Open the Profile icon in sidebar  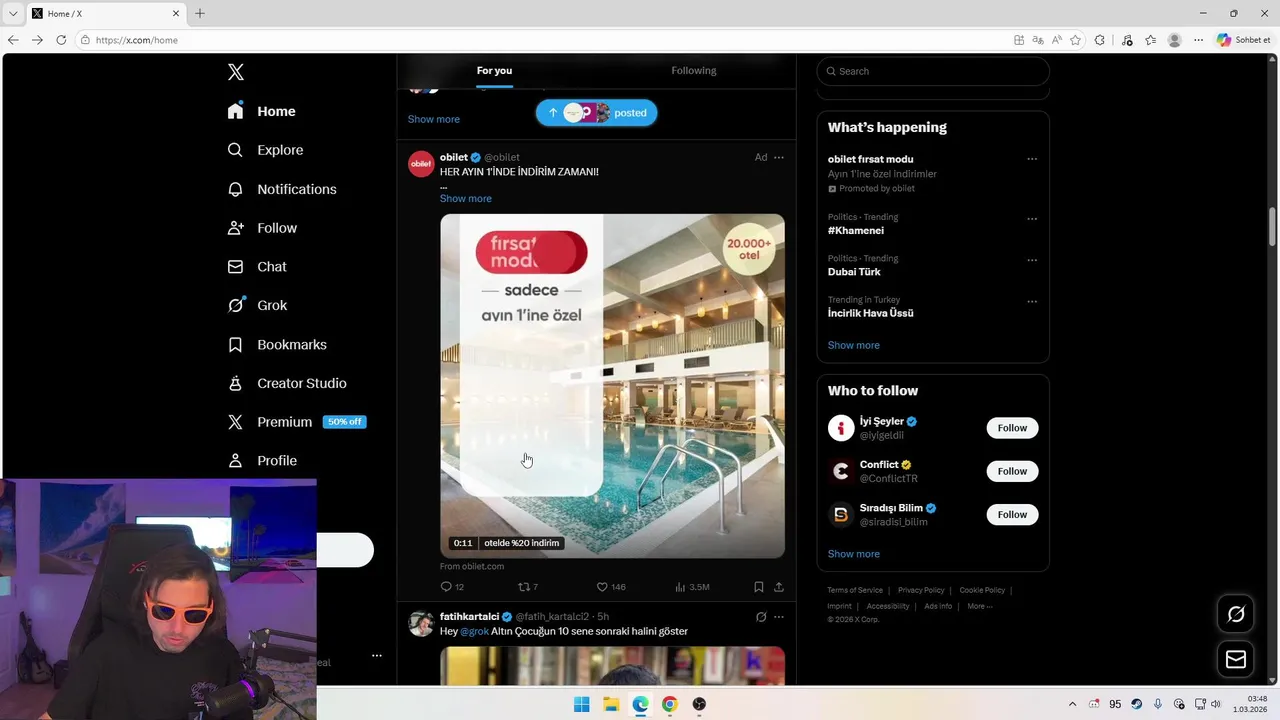235,461
